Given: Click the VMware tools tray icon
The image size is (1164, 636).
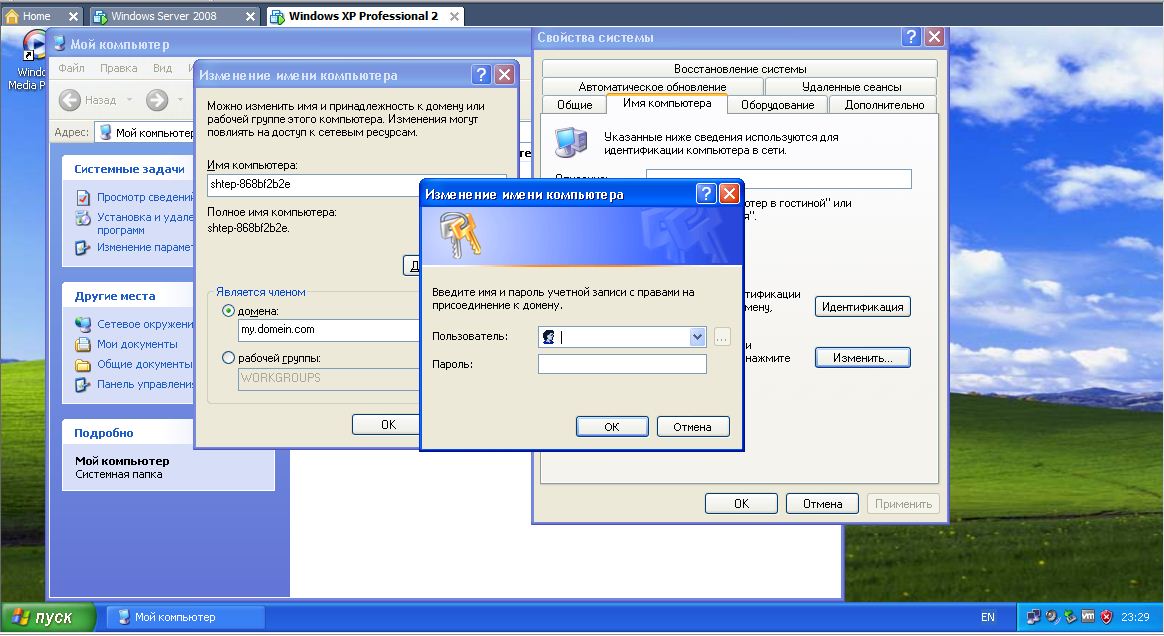Looking at the screenshot, I should (1088, 617).
